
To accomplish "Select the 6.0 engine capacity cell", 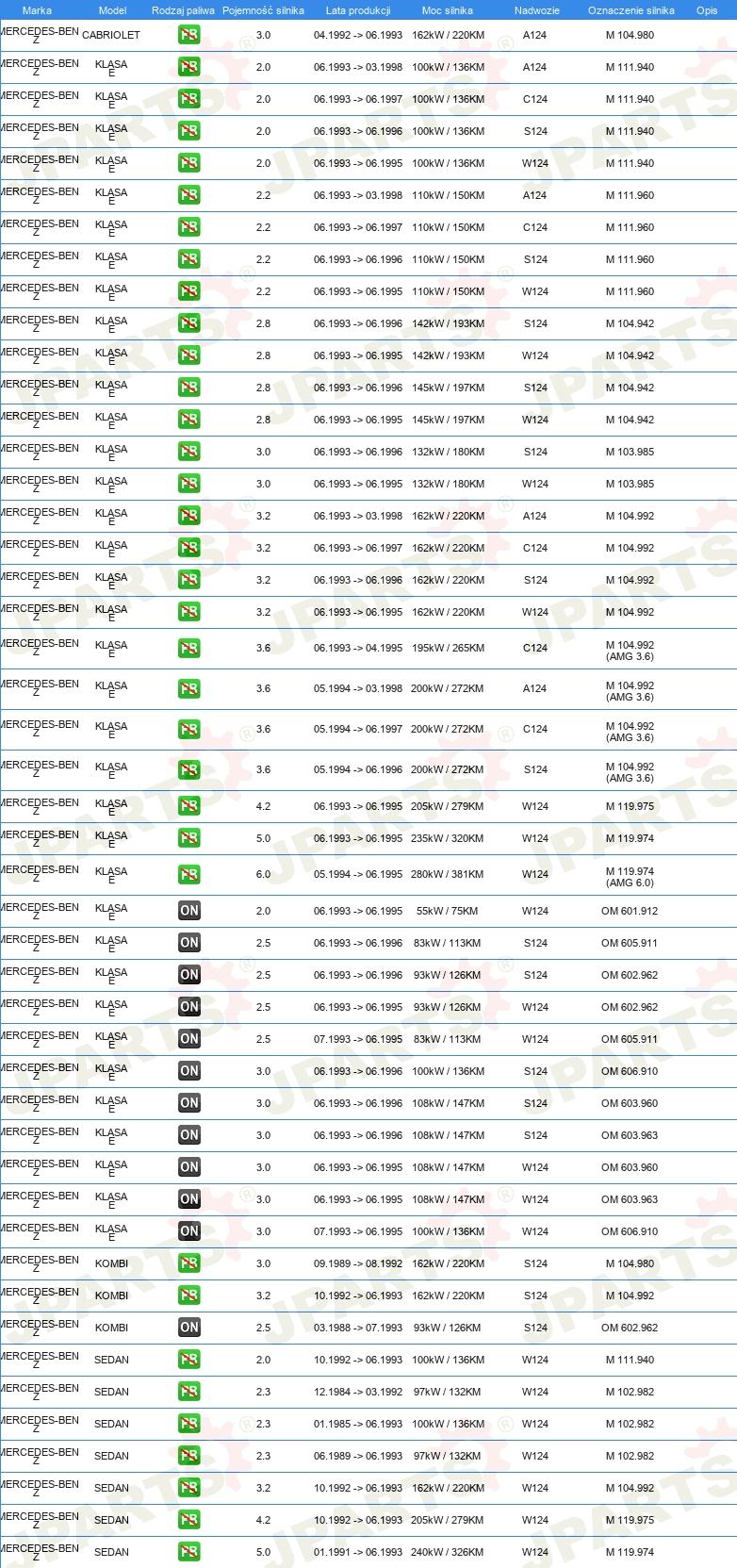I will (263, 875).
